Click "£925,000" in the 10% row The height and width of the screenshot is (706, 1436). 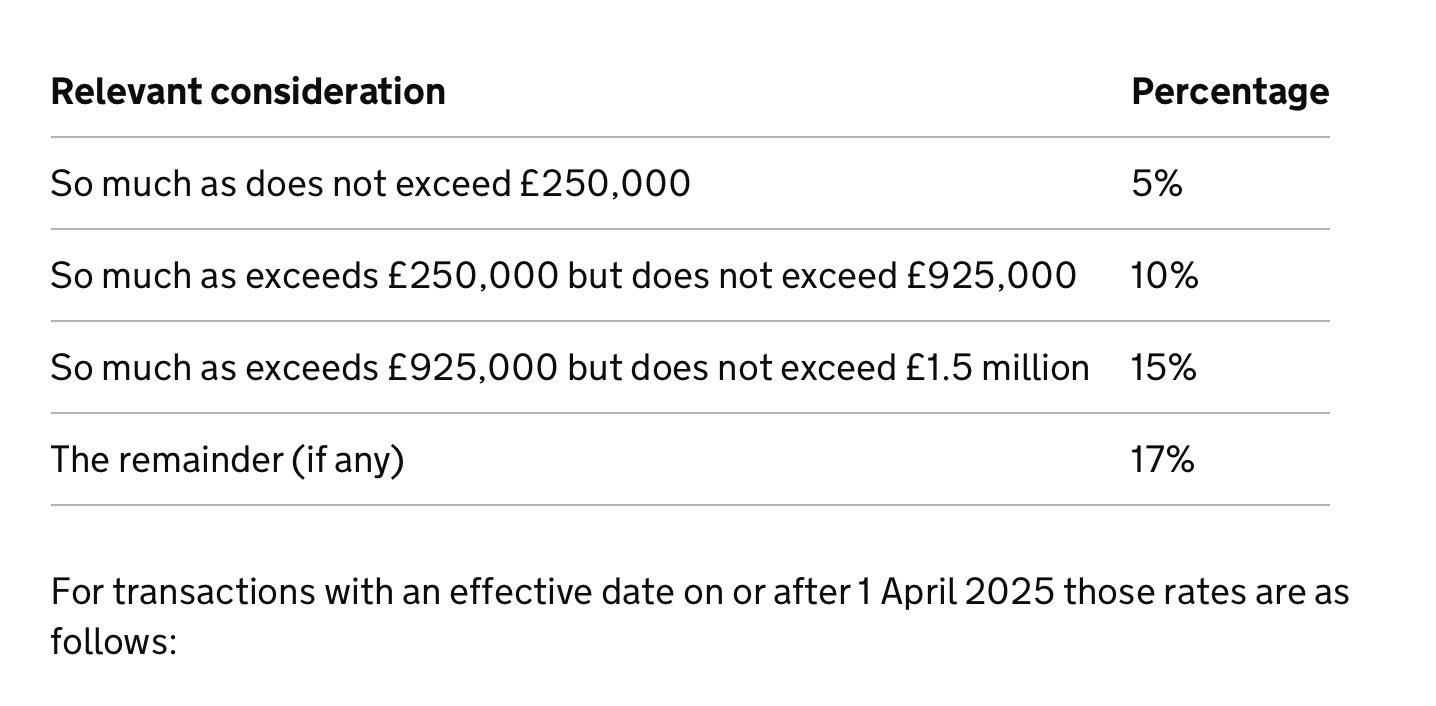990,276
